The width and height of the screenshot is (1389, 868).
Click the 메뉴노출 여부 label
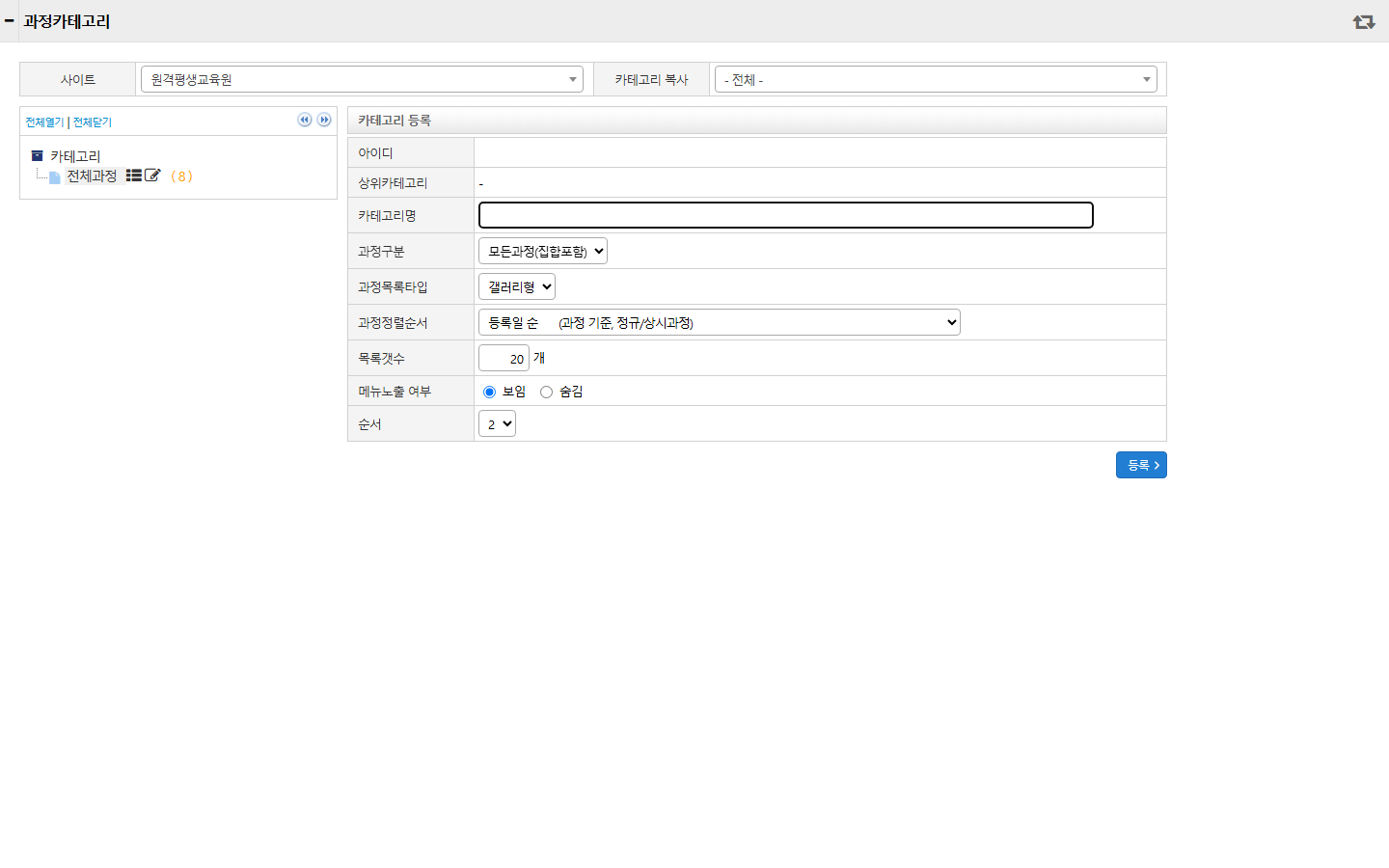[395, 392]
